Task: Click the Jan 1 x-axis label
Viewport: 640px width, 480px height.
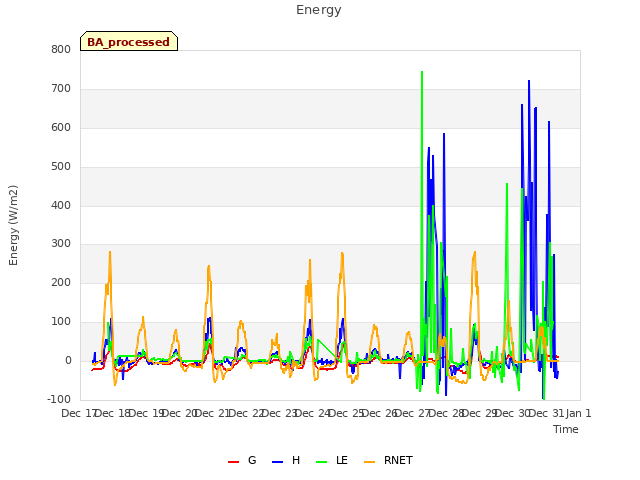Action: pos(578,413)
